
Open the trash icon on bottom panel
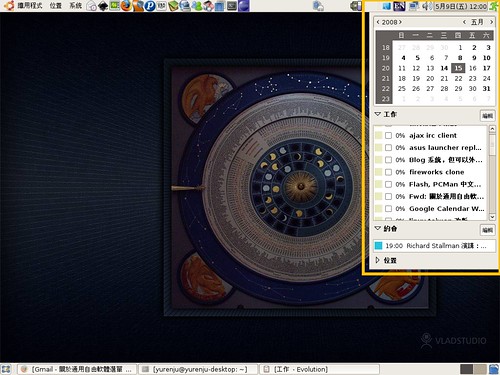494,369
